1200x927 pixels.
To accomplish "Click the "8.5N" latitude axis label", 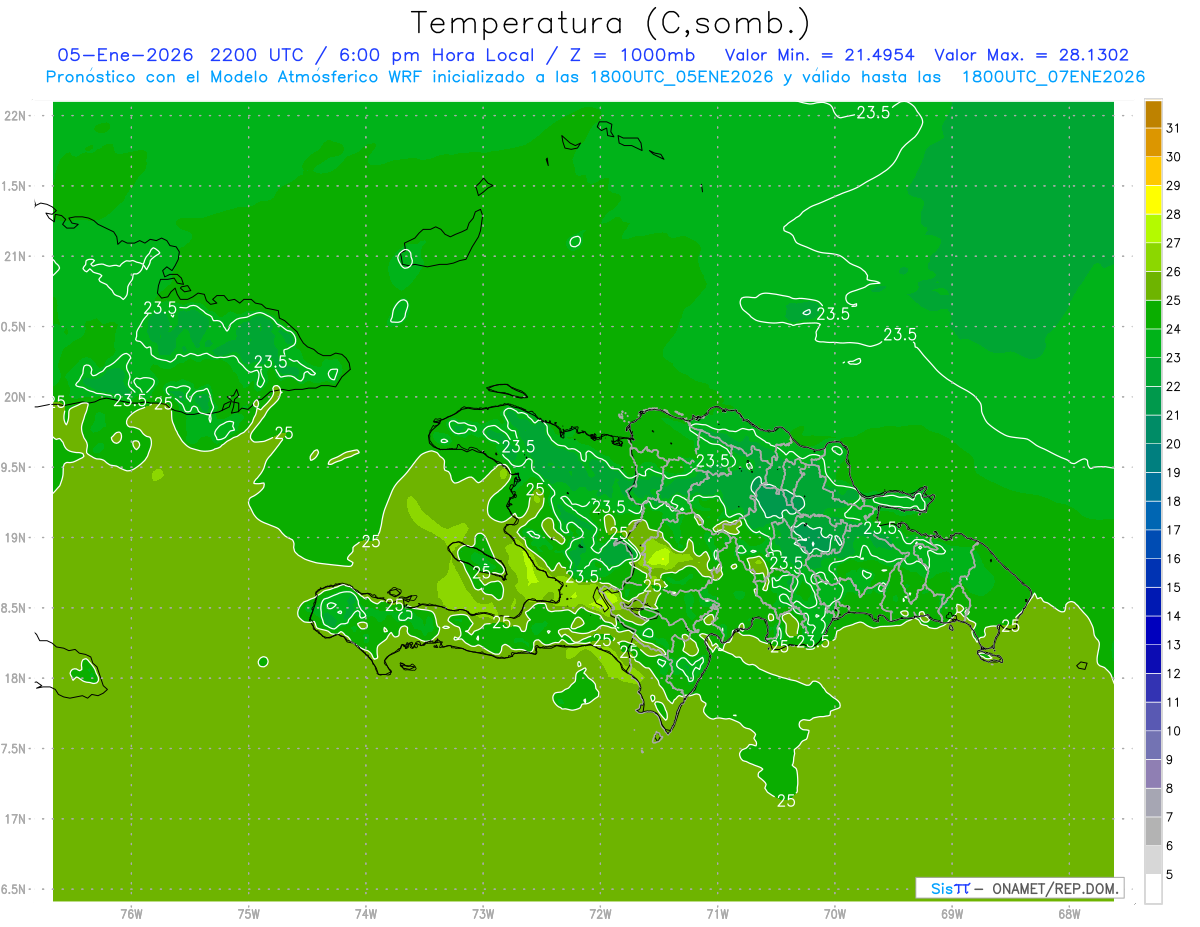I will tap(15, 609).
